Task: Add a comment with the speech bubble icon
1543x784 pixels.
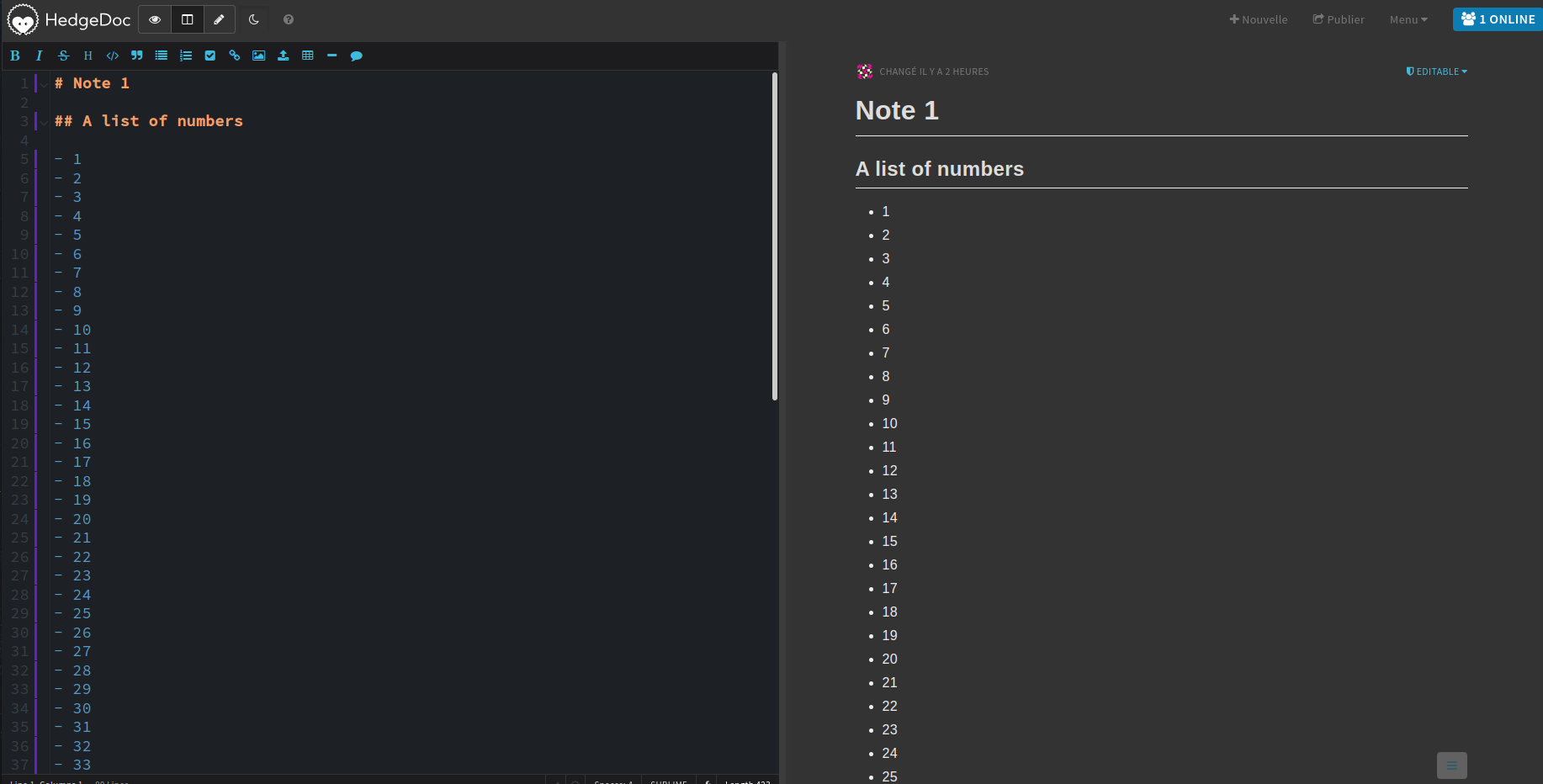Action: click(x=356, y=56)
